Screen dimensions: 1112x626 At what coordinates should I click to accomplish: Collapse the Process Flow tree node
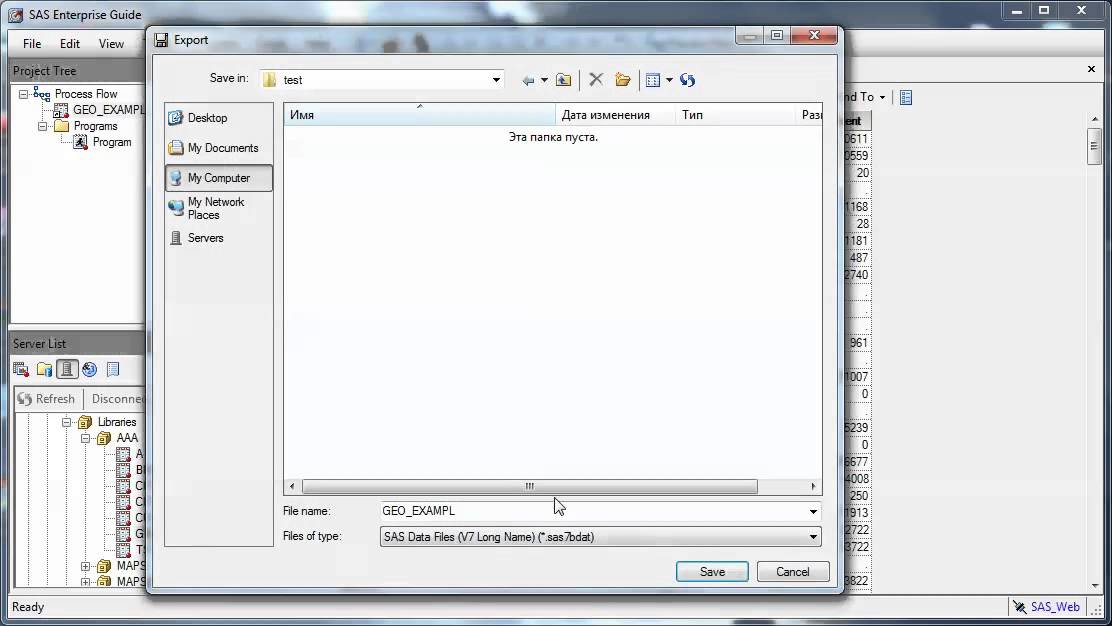[23, 94]
